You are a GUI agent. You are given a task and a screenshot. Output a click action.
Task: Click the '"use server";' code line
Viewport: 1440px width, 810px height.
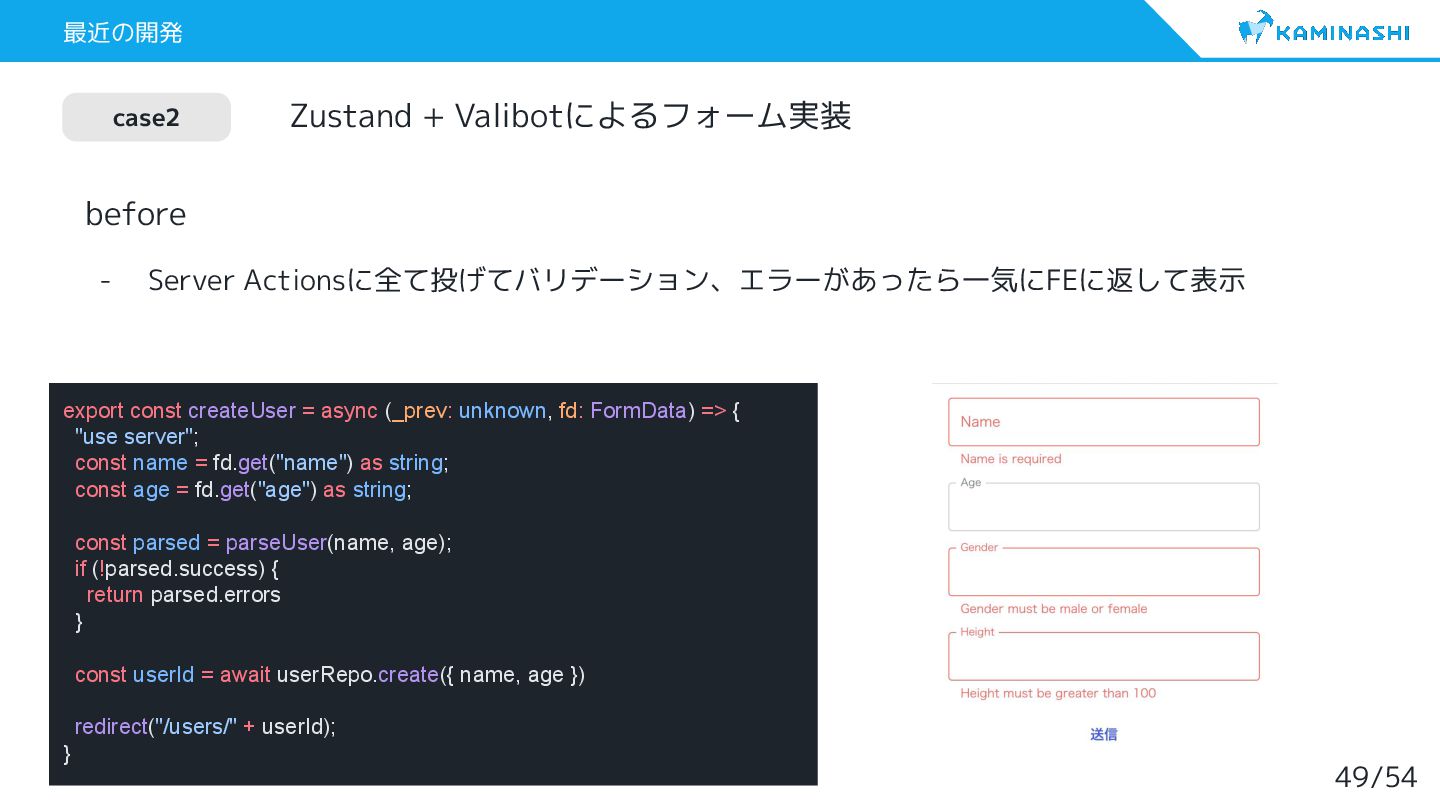coord(137,437)
